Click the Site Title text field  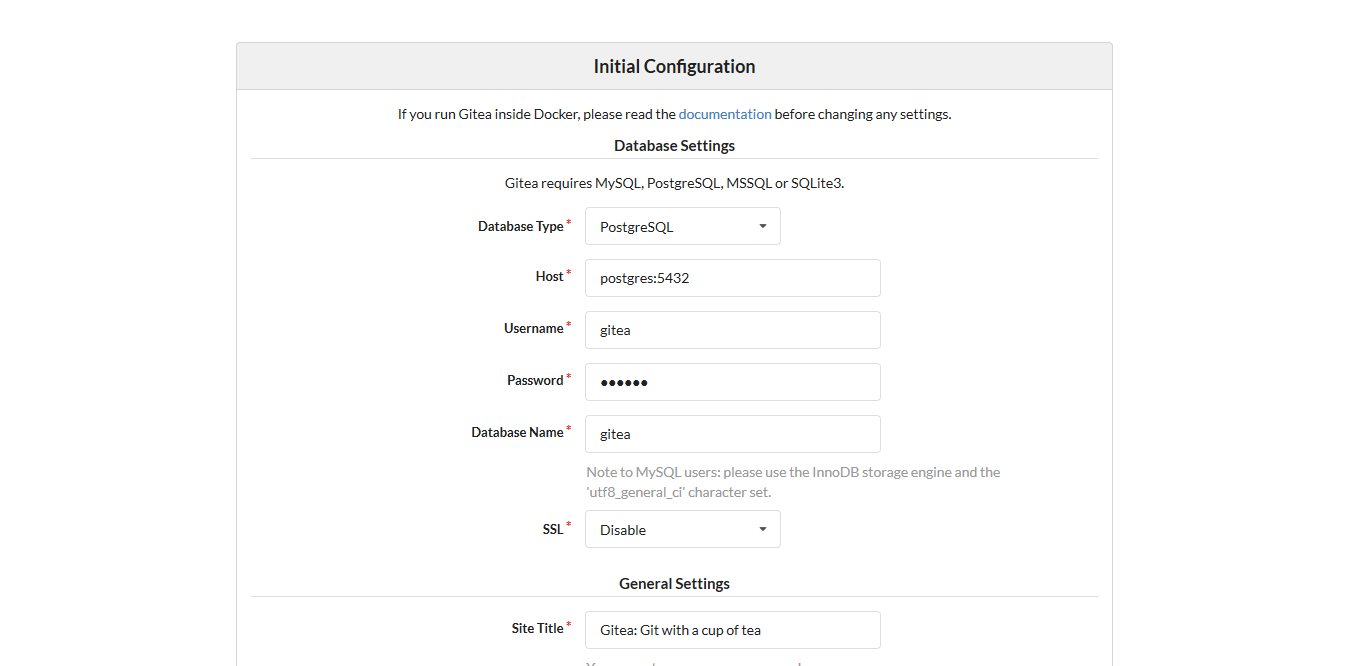coord(732,630)
